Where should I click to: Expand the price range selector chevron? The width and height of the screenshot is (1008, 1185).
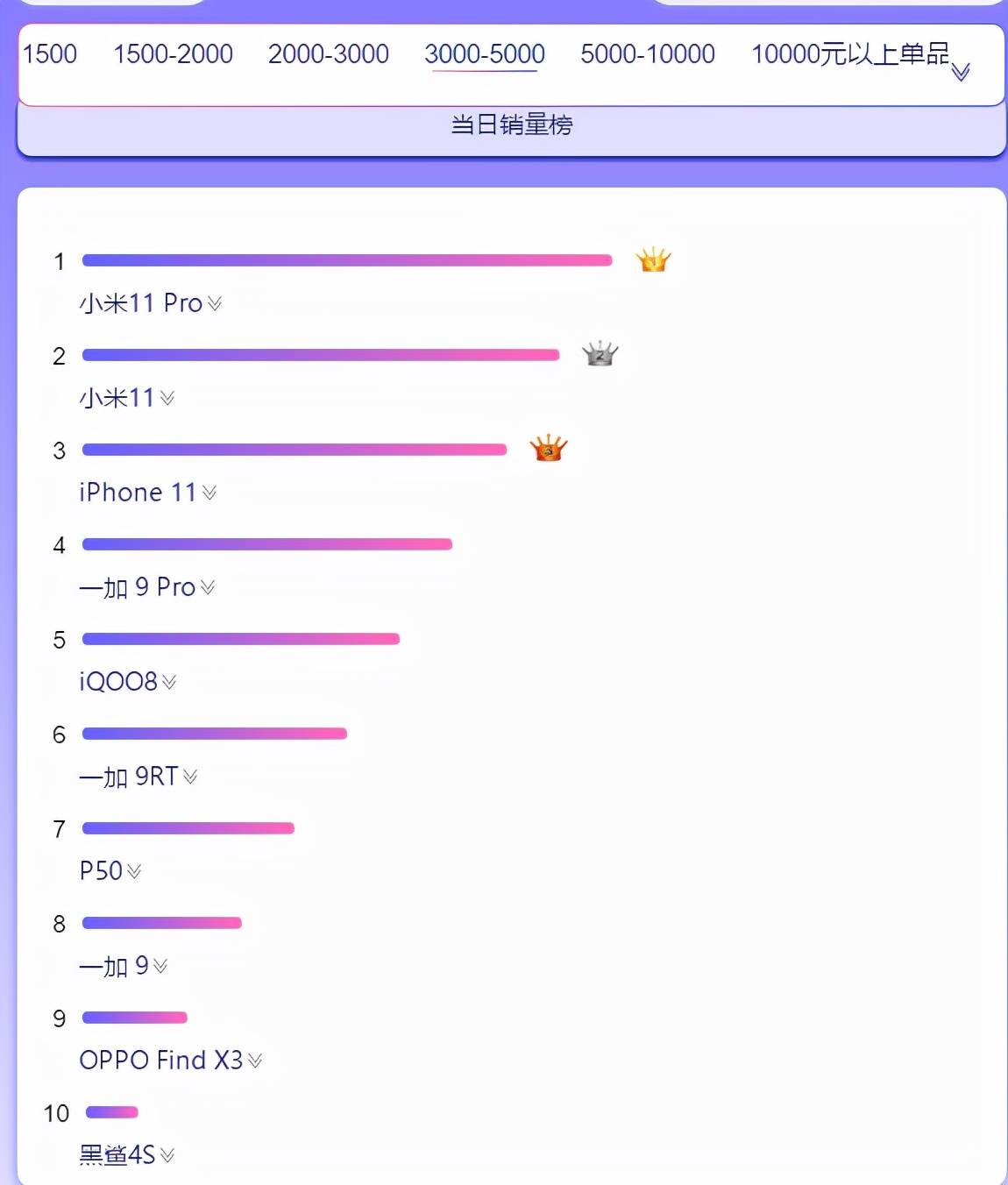[x=961, y=72]
